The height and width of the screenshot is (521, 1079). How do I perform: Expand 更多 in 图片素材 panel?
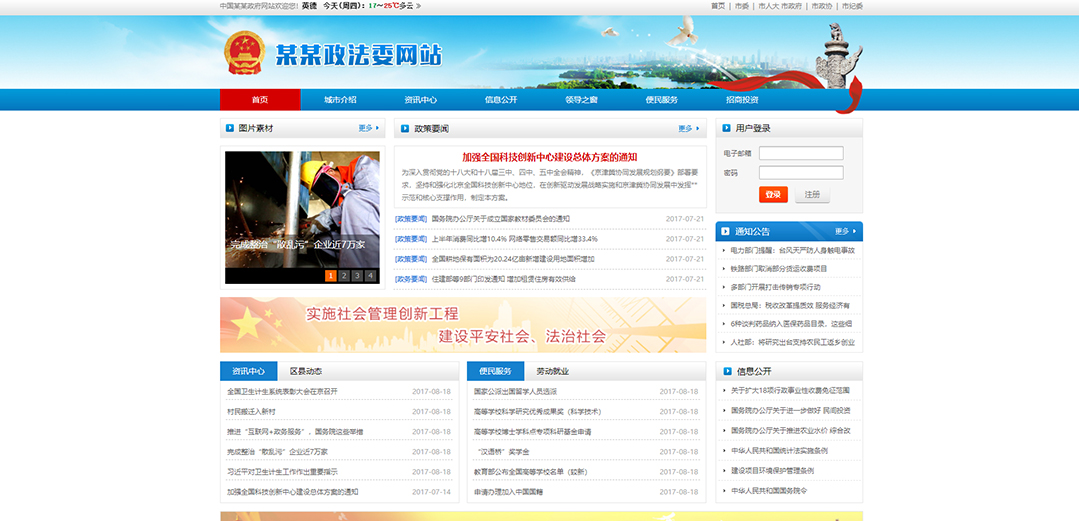368,128
